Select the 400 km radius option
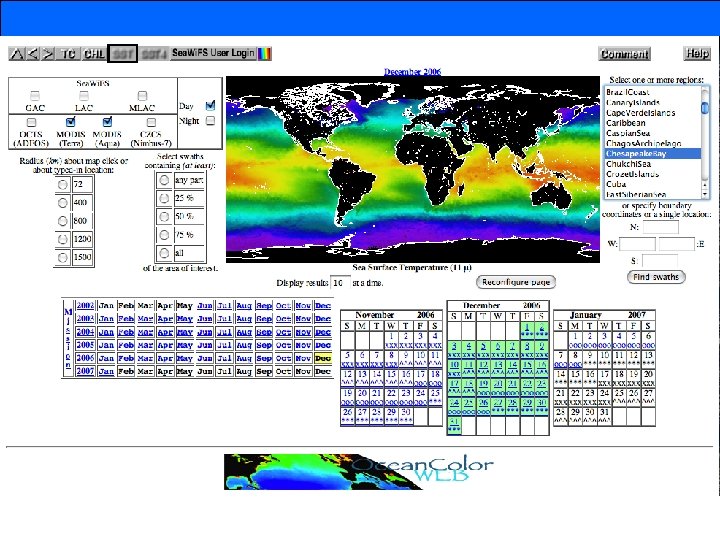The image size is (720, 540). 62,202
